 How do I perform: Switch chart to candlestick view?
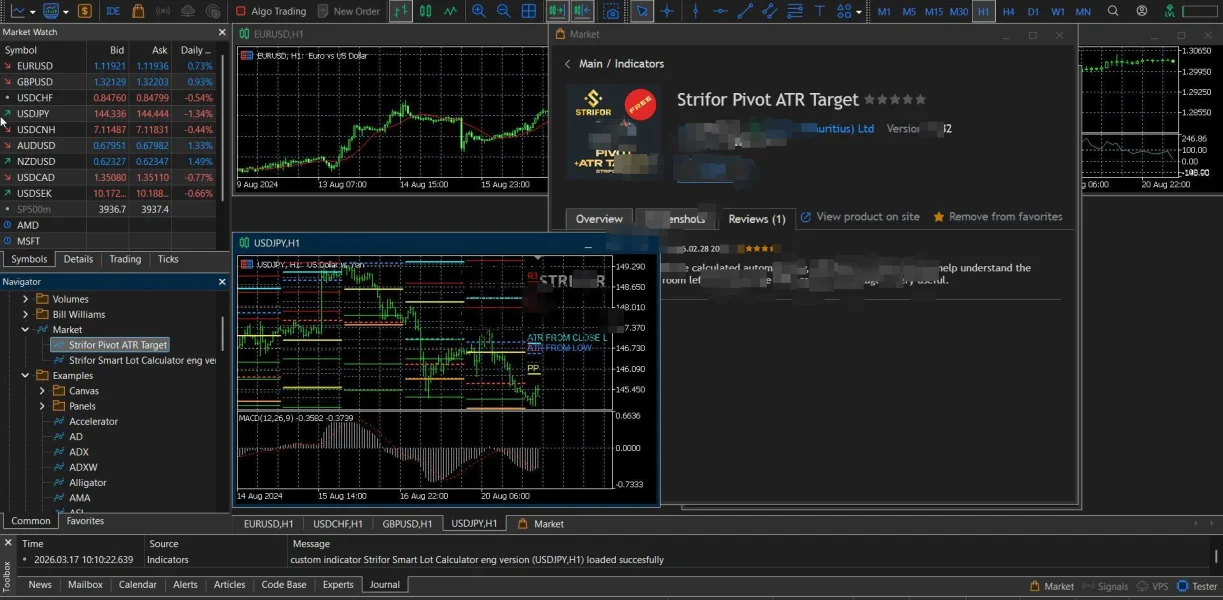point(426,11)
